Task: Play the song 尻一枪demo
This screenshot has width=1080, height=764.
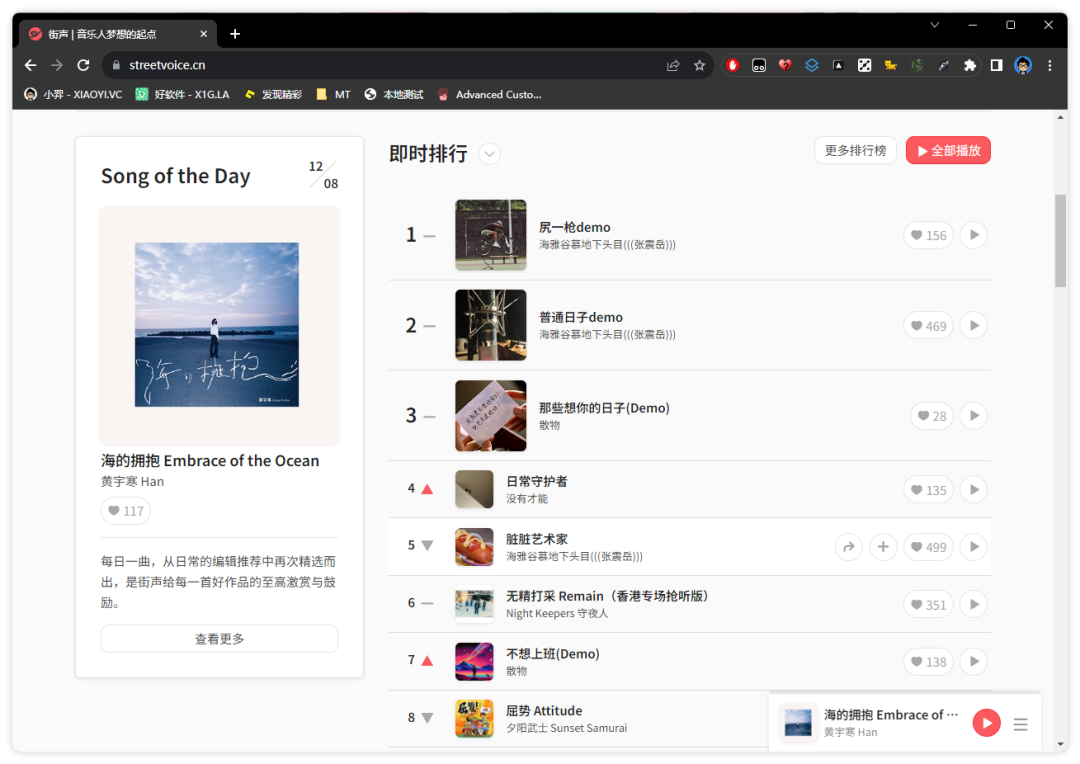Action: 973,235
